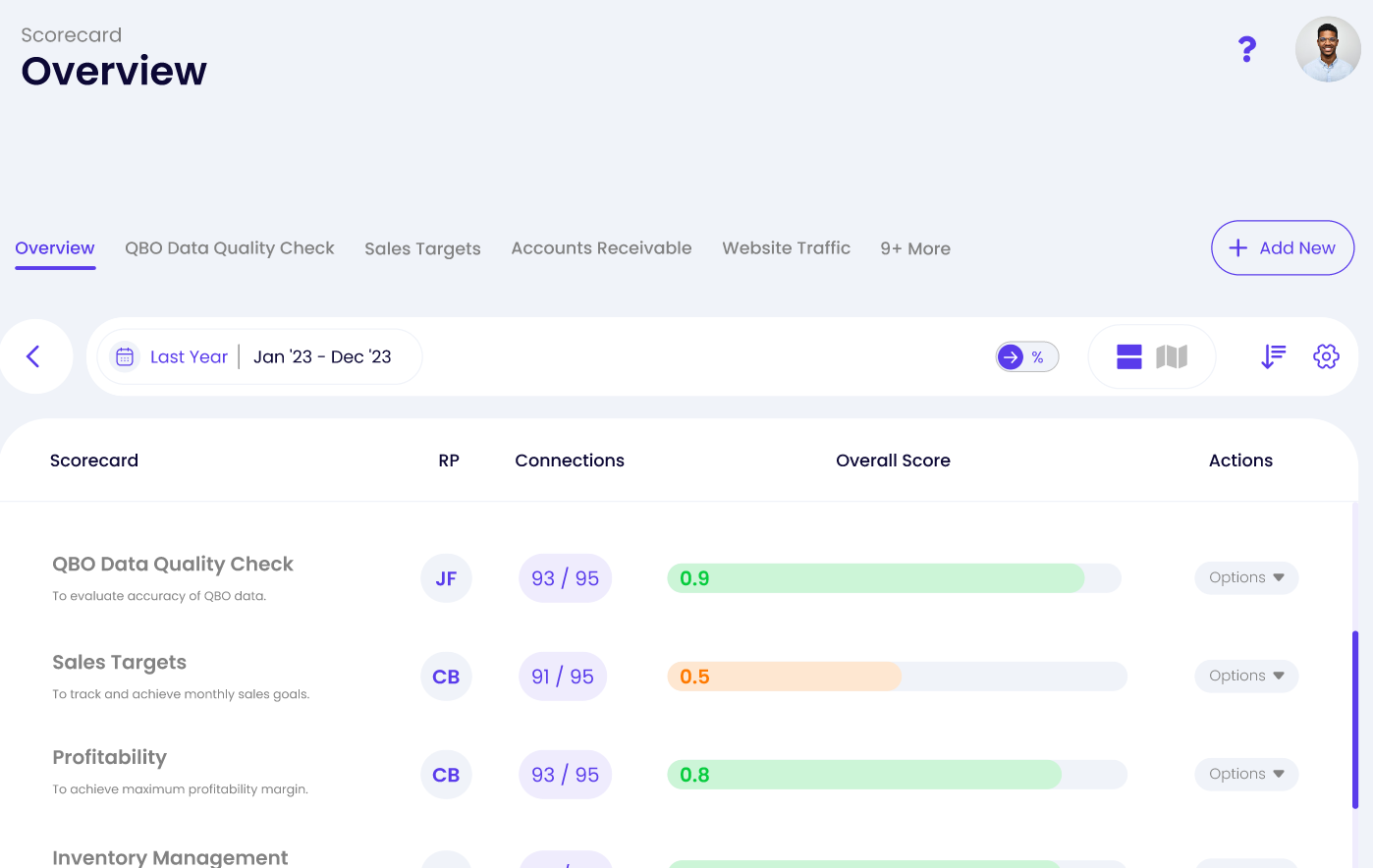Open Options dropdown for Profitability
The height and width of the screenshot is (868, 1373).
pyautogui.click(x=1246, y=775)
